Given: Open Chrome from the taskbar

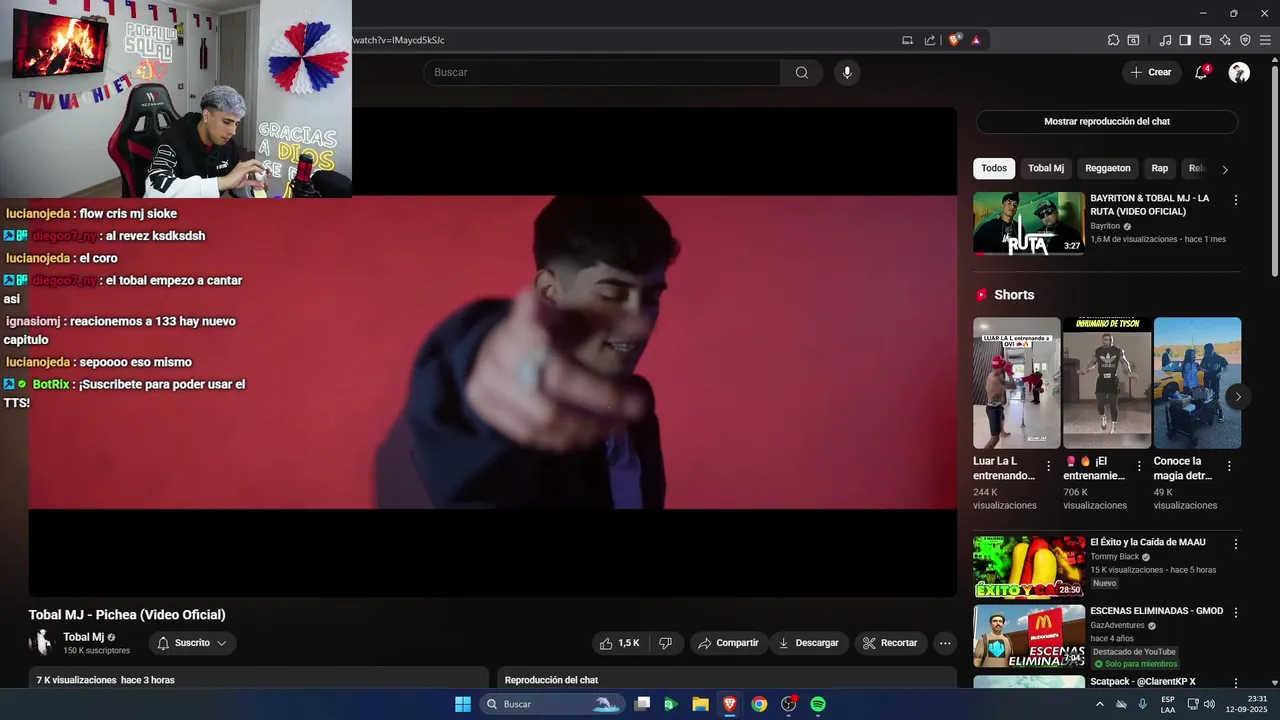Looking at the screenshot, I should 759,704.
